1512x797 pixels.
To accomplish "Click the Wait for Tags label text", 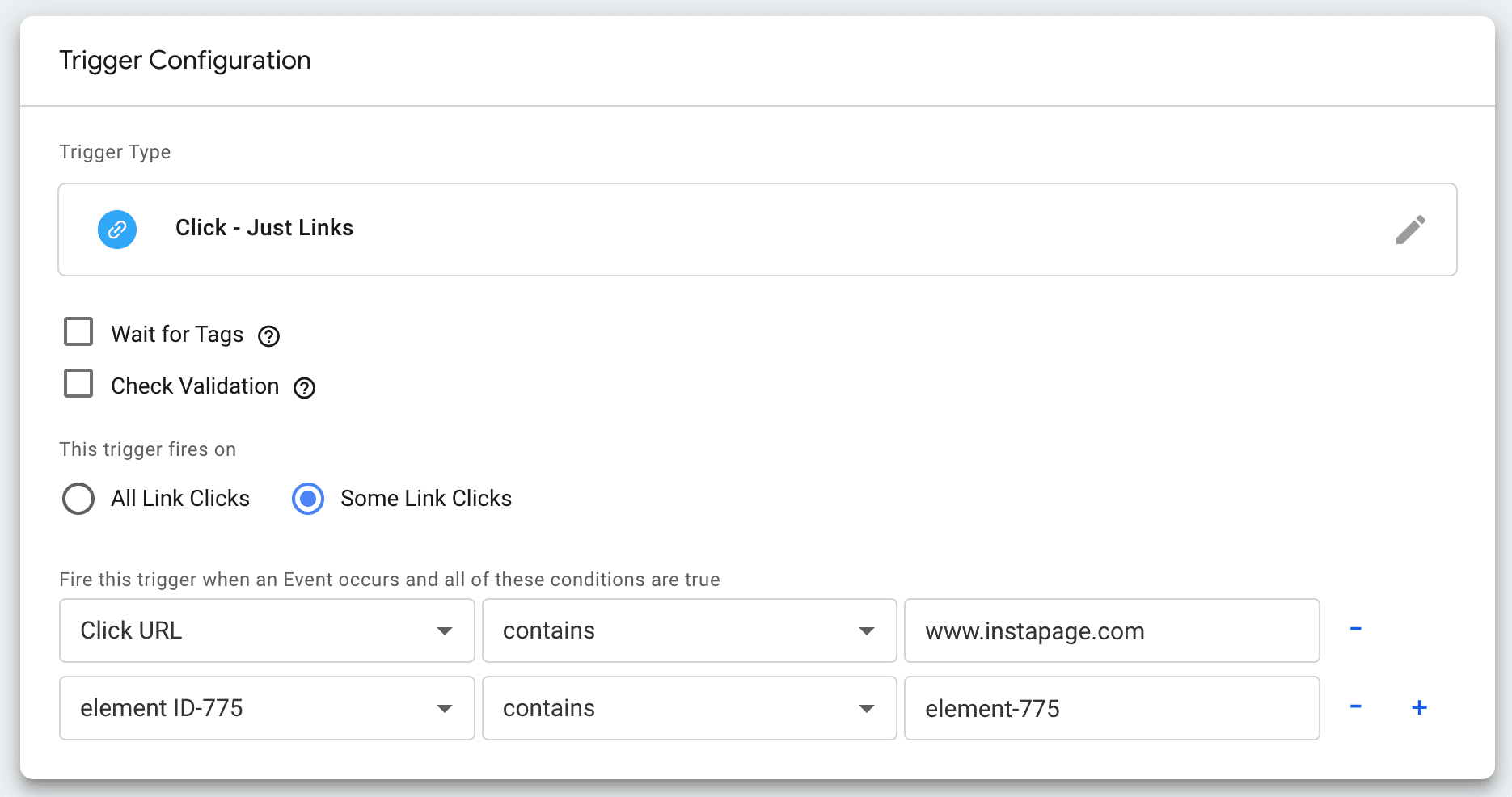I will point(177,335).
